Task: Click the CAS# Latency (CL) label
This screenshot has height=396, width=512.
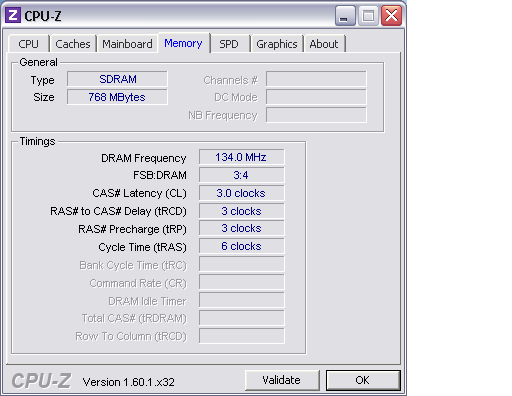Action: pos(139,193)
